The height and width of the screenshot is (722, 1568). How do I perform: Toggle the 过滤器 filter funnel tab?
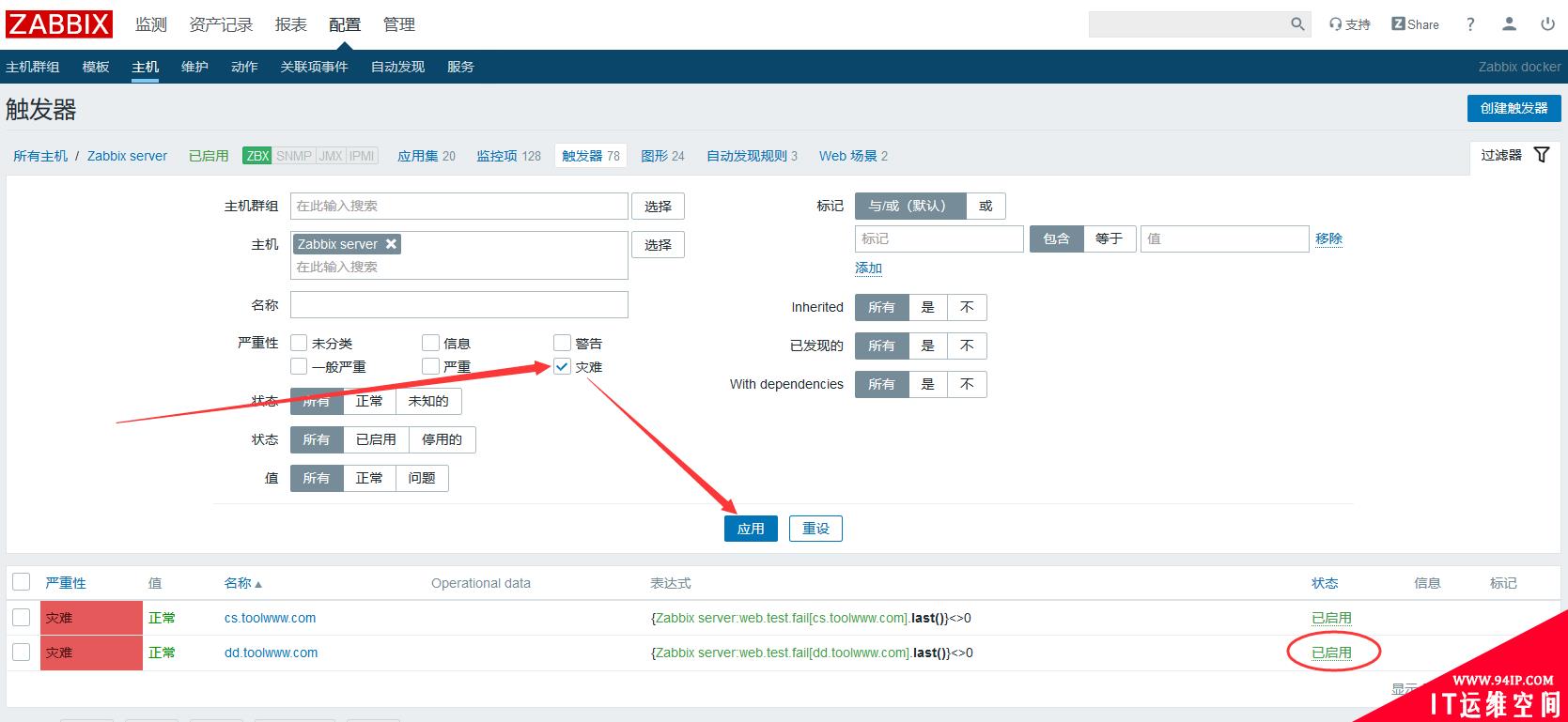click(1515, 156)
